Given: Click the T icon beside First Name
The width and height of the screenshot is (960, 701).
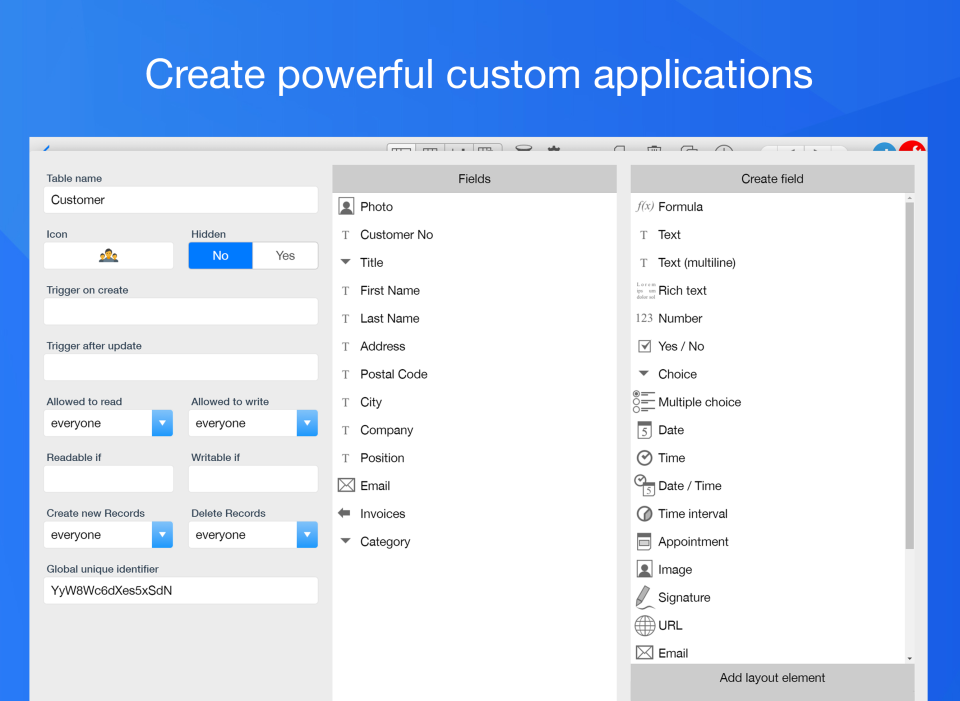Looking at the screenshot, I should point(345,290).
